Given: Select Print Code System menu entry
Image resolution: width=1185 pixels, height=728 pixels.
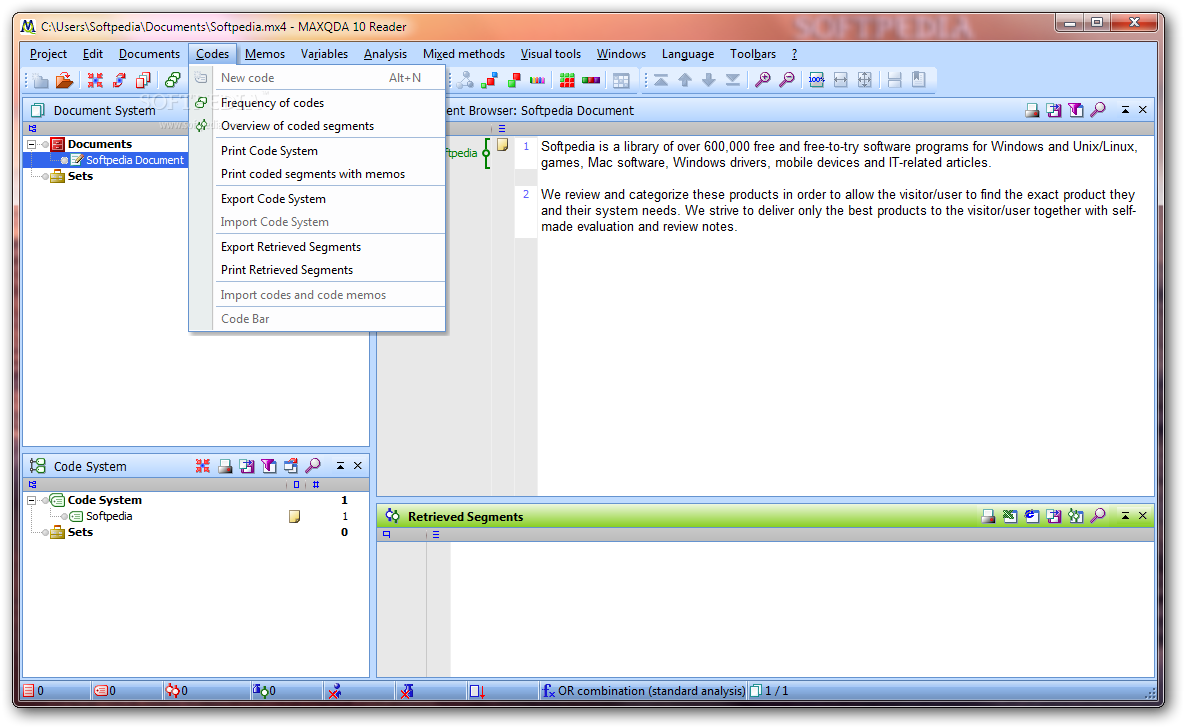Looking at the screenshot, I should click(x=317, y=151).
